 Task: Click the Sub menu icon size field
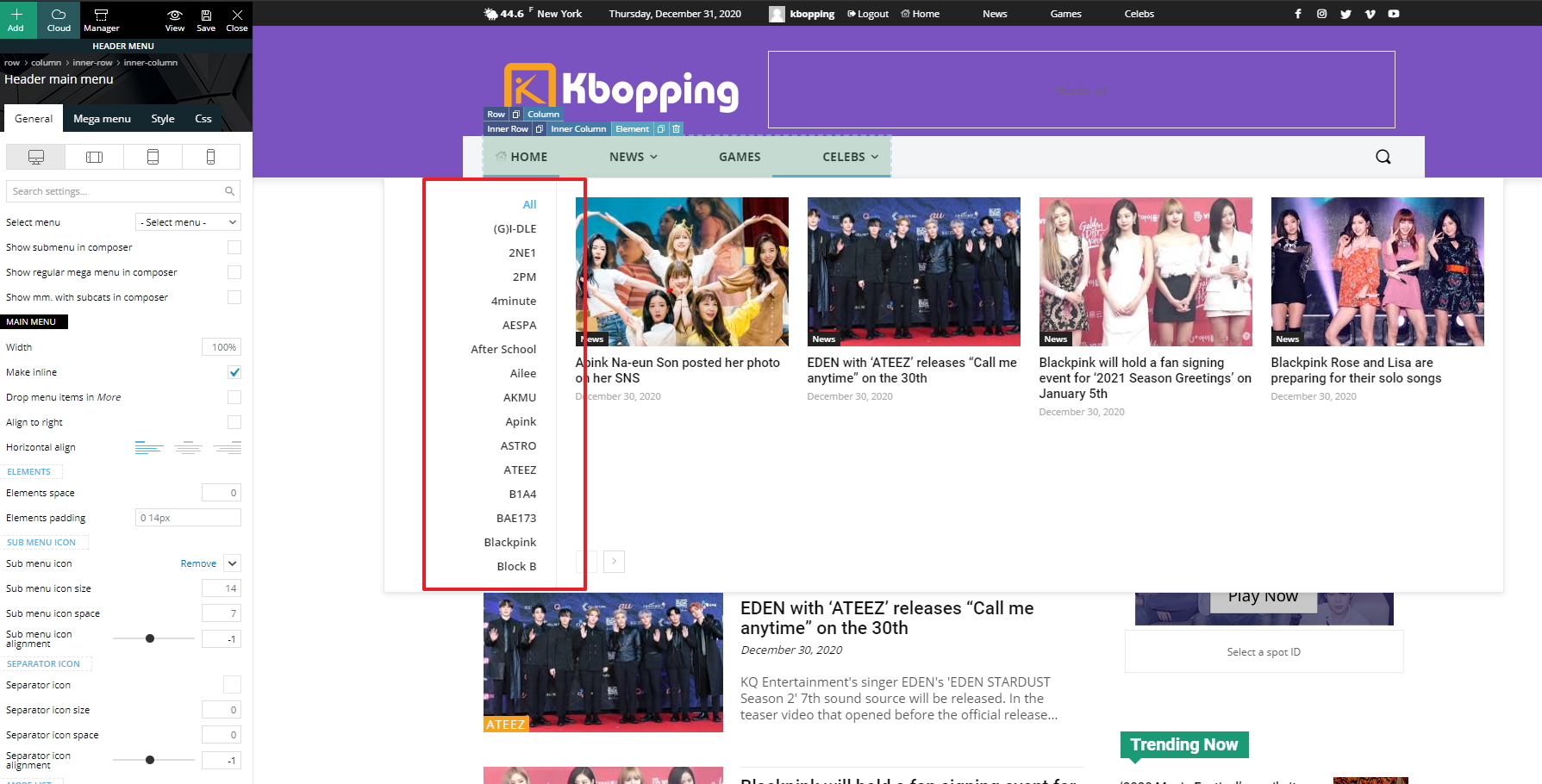pyautogui.click(x=222, y=588)
